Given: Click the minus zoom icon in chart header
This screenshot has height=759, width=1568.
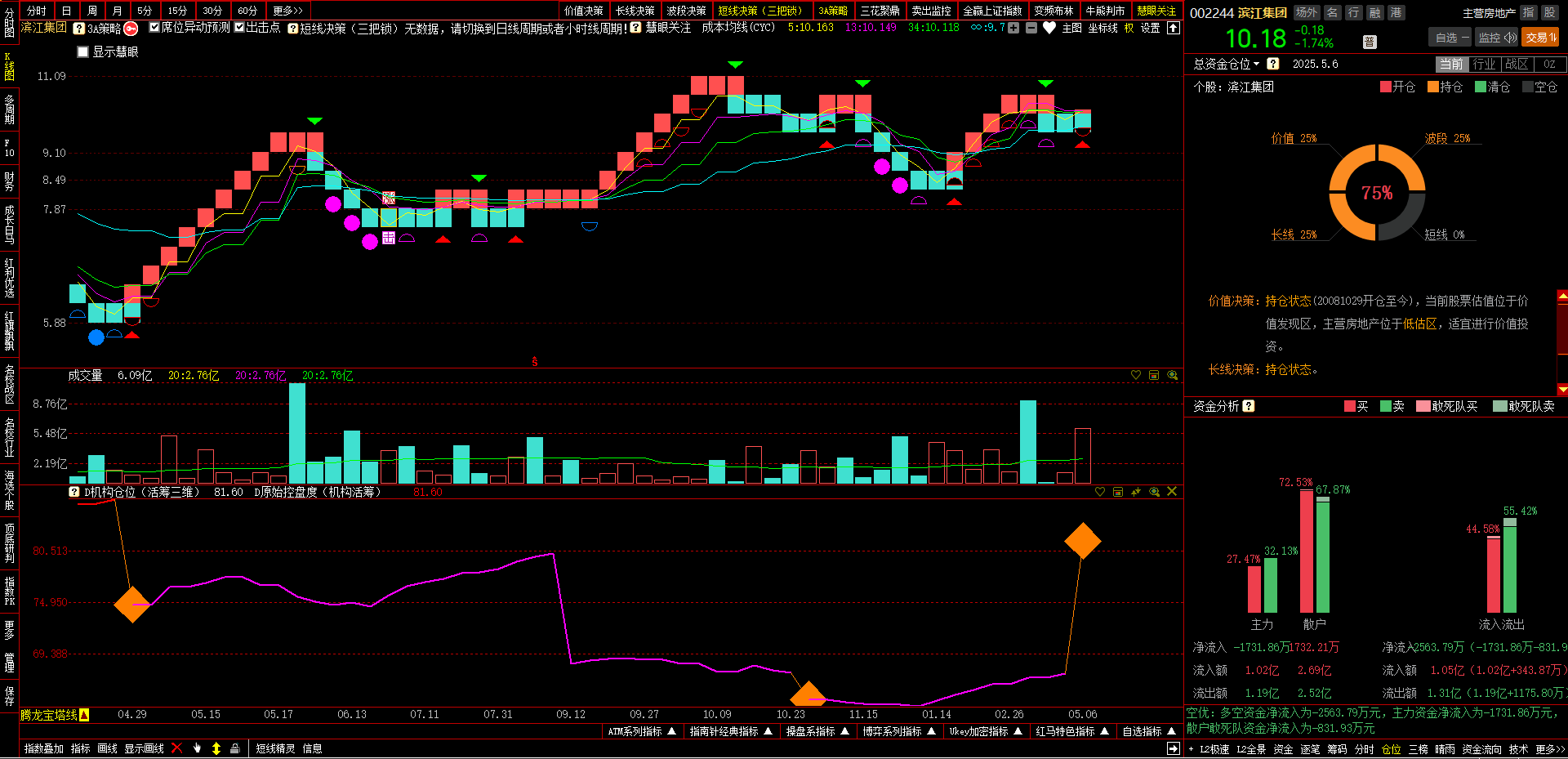Looking at the screenshot, I should pos(1031,28).
